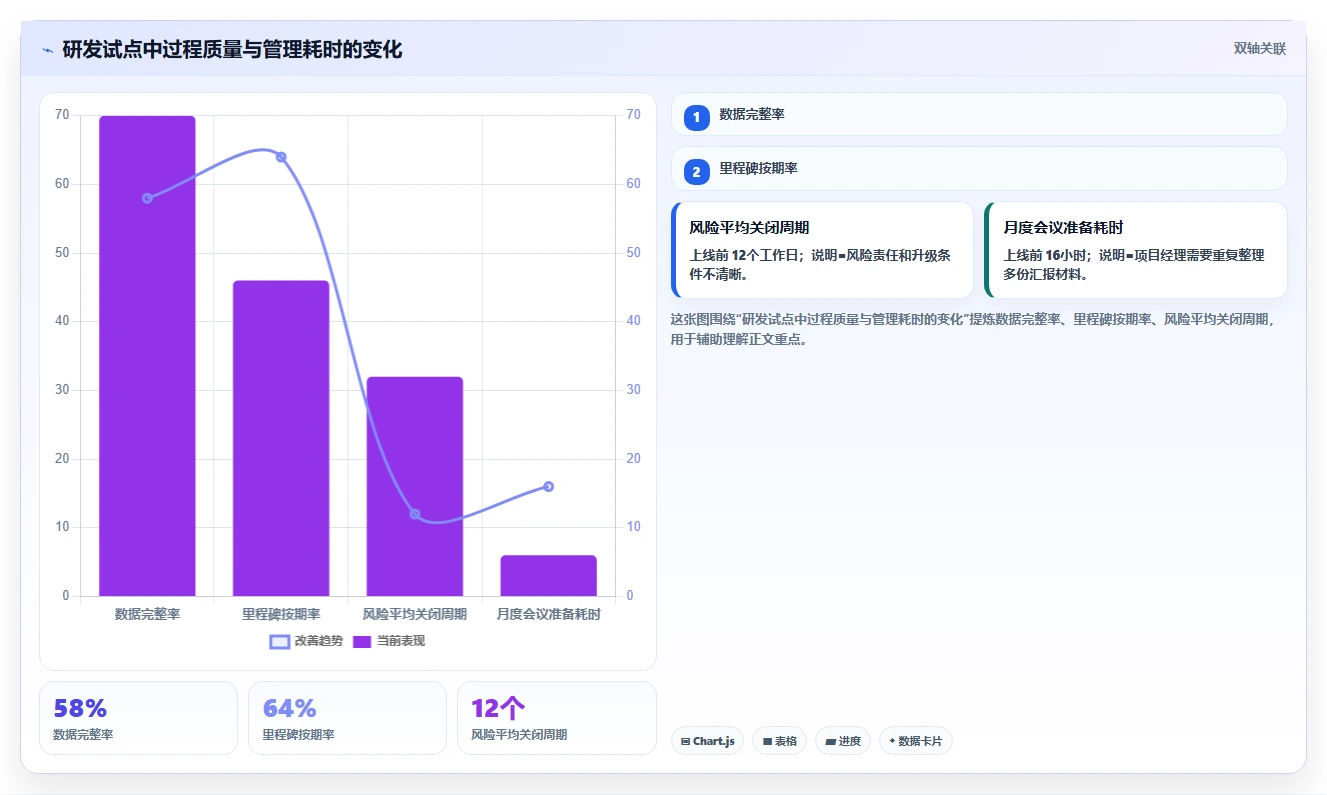Toggle the 当前表现 legend swatch
1327x795 pixels.
tap(362, 641)
